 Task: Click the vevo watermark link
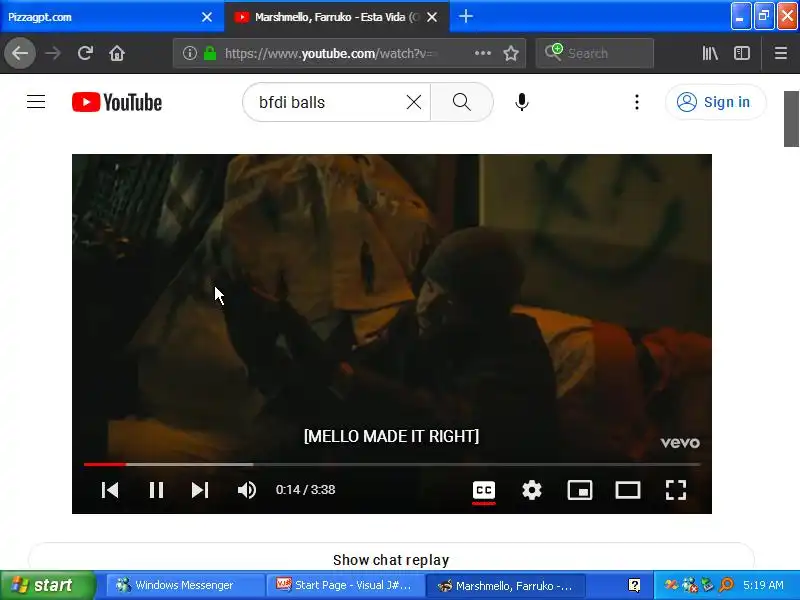click(x=680, y=442)
